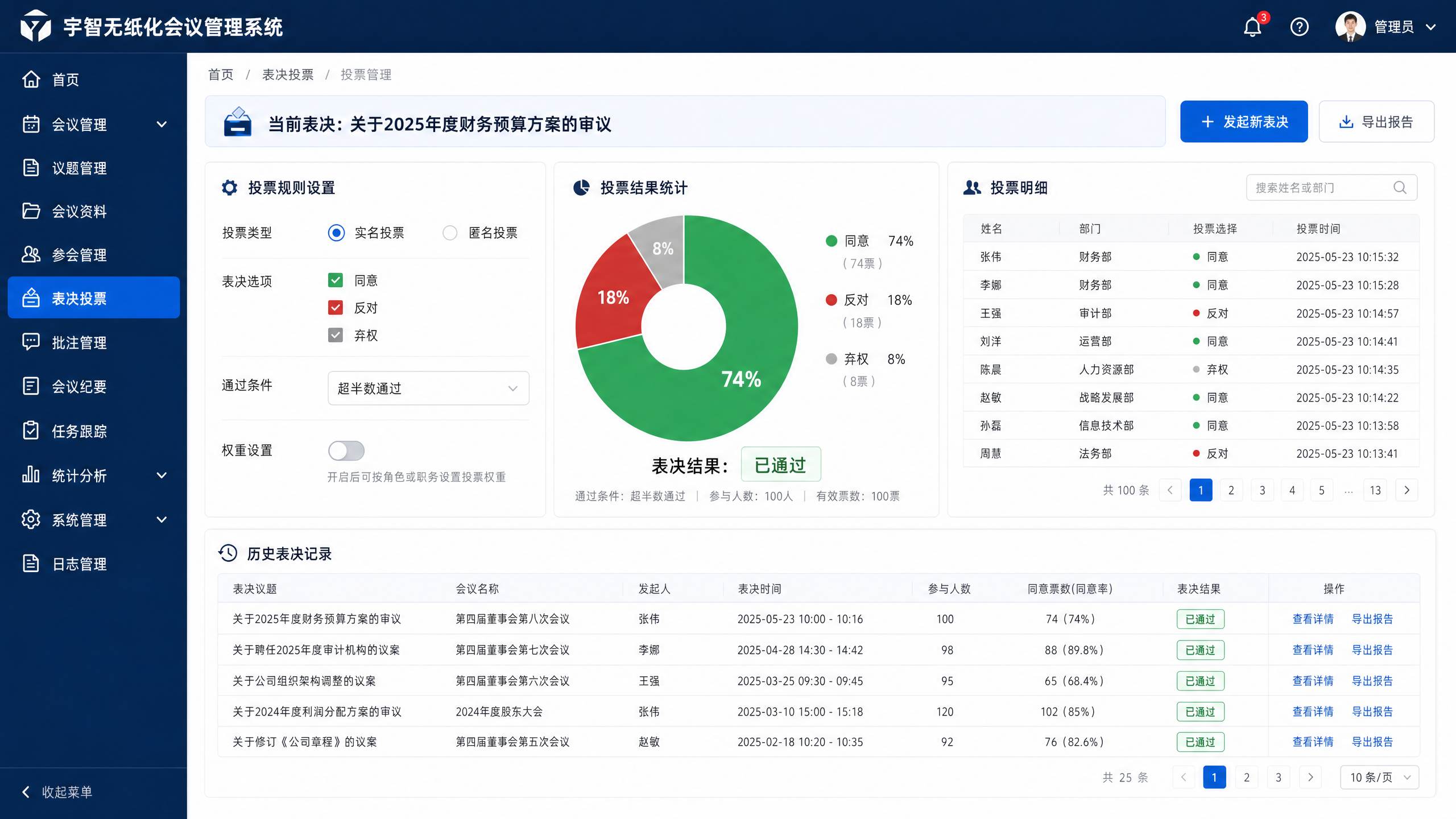
Task: Click the 会议资料 folder icon
Action: click(x=31, y=211)
